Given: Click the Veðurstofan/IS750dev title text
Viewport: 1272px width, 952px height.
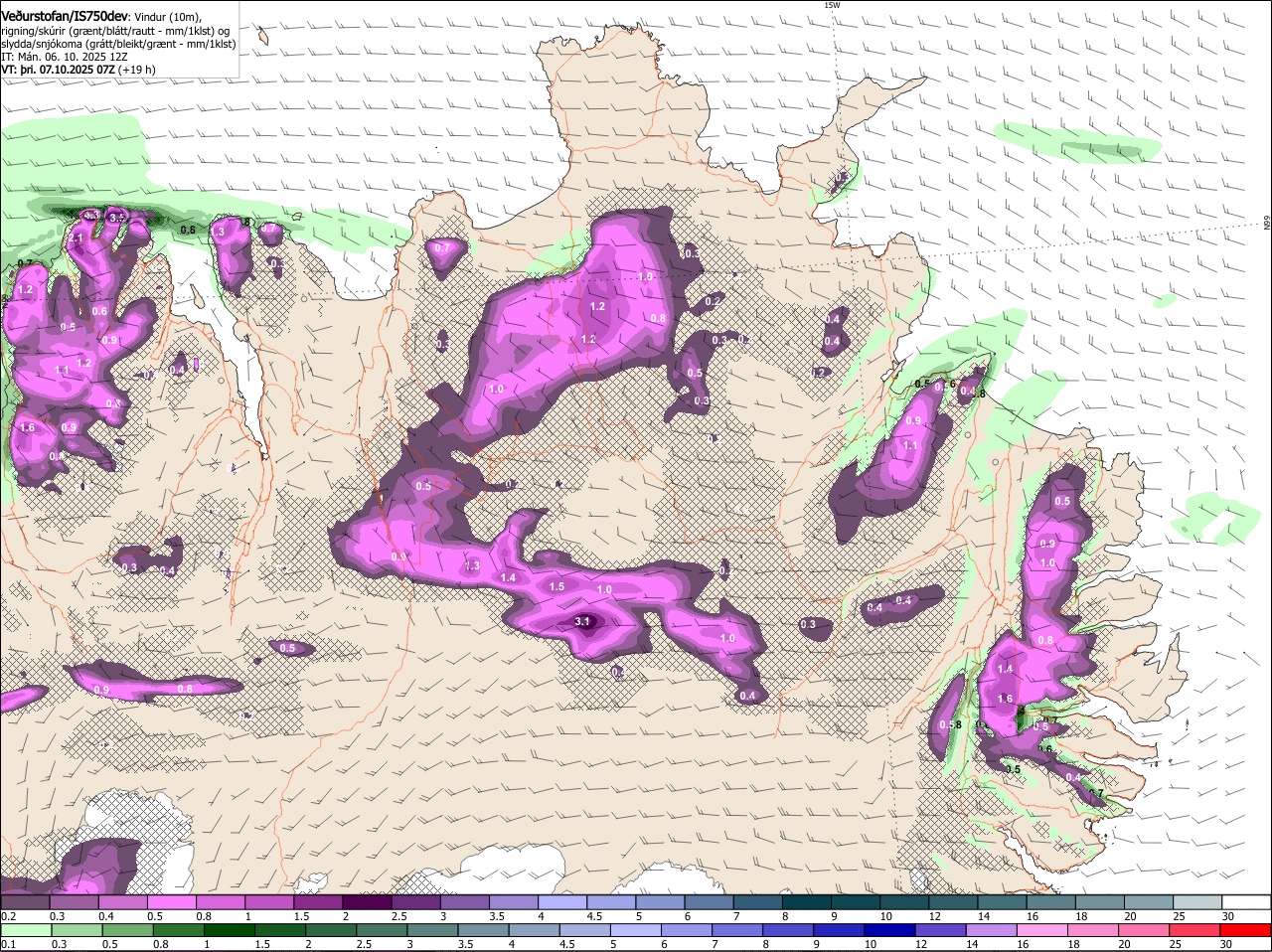Looking at the screenshot, I should click(x=65, y=15).
